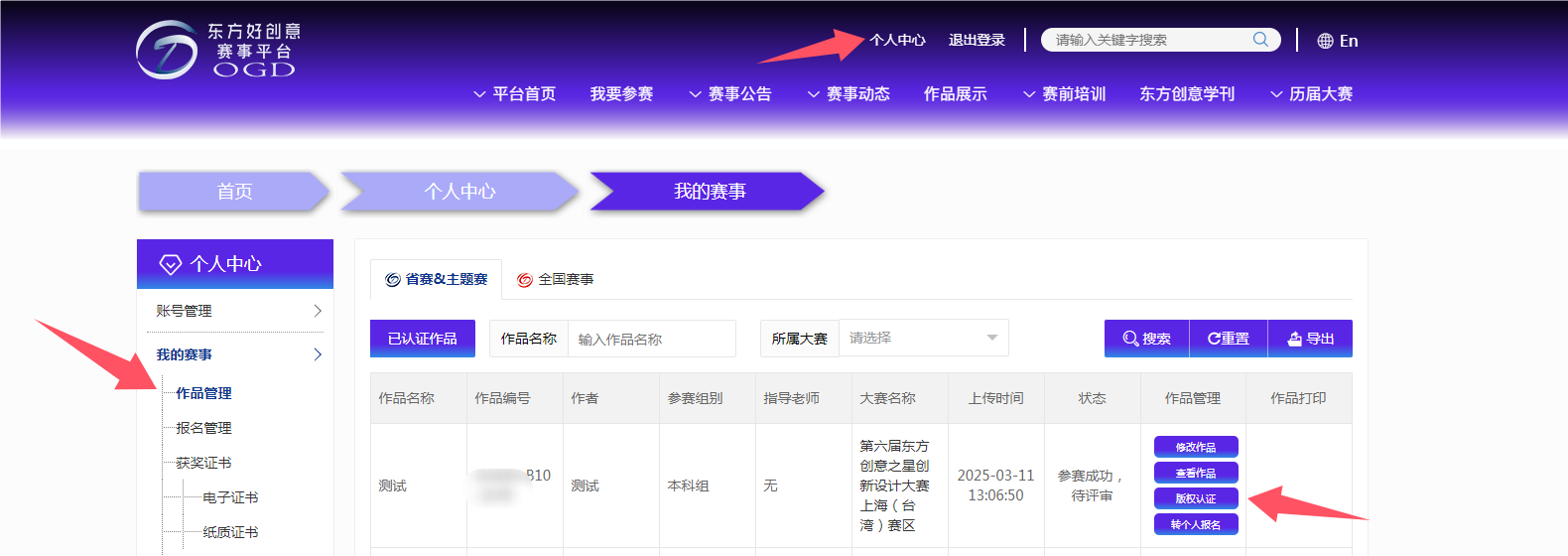This screenshot has height=556, width=1568.
Task: Open 作品管理 in the sidebar tree
Action: [203, 393]
